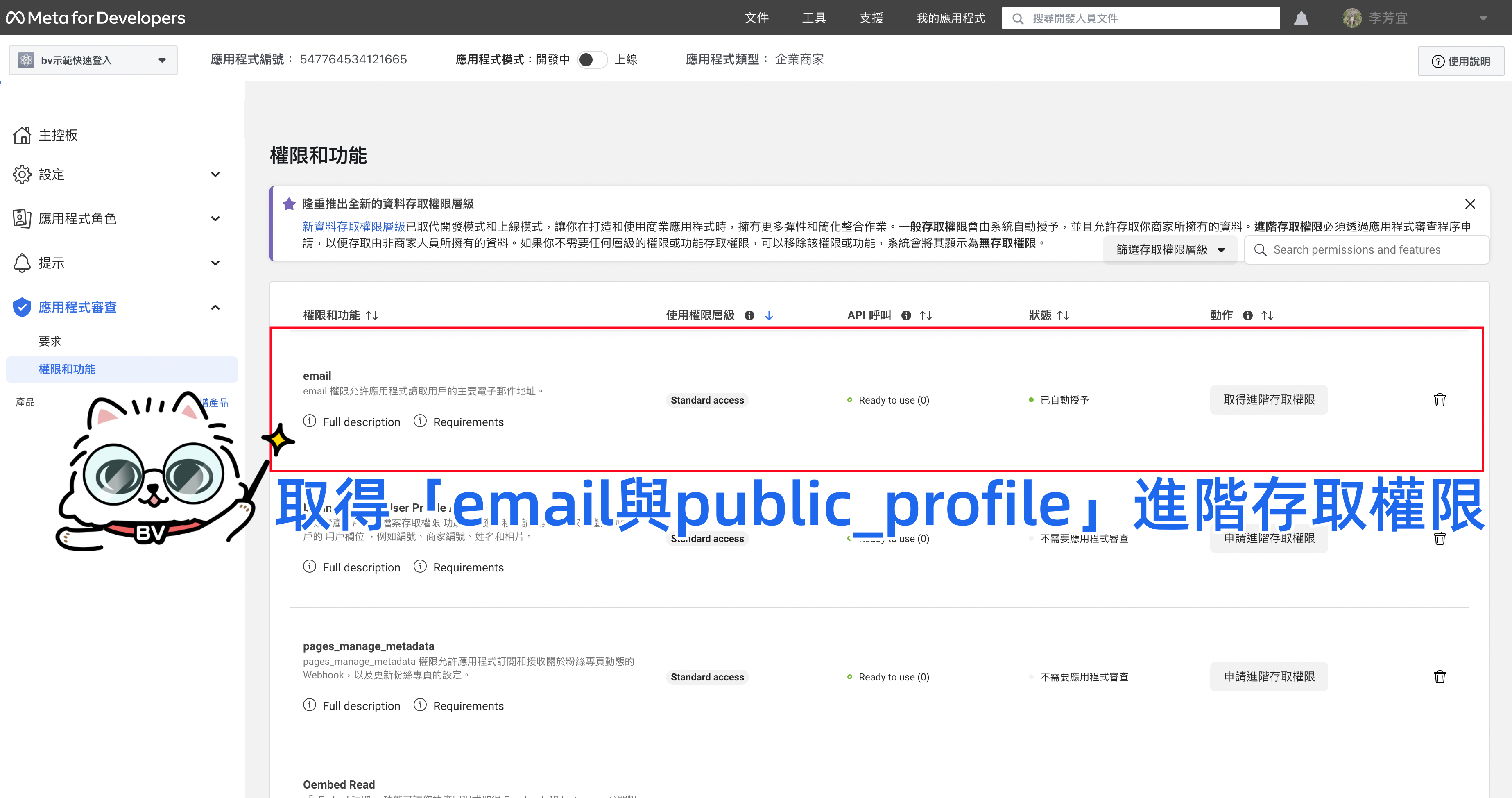This screenshot has height=798, width=1512.
Task: Open 我的應用程式 in top navigation
Action: pyautogui.click(x=951, y=18)
